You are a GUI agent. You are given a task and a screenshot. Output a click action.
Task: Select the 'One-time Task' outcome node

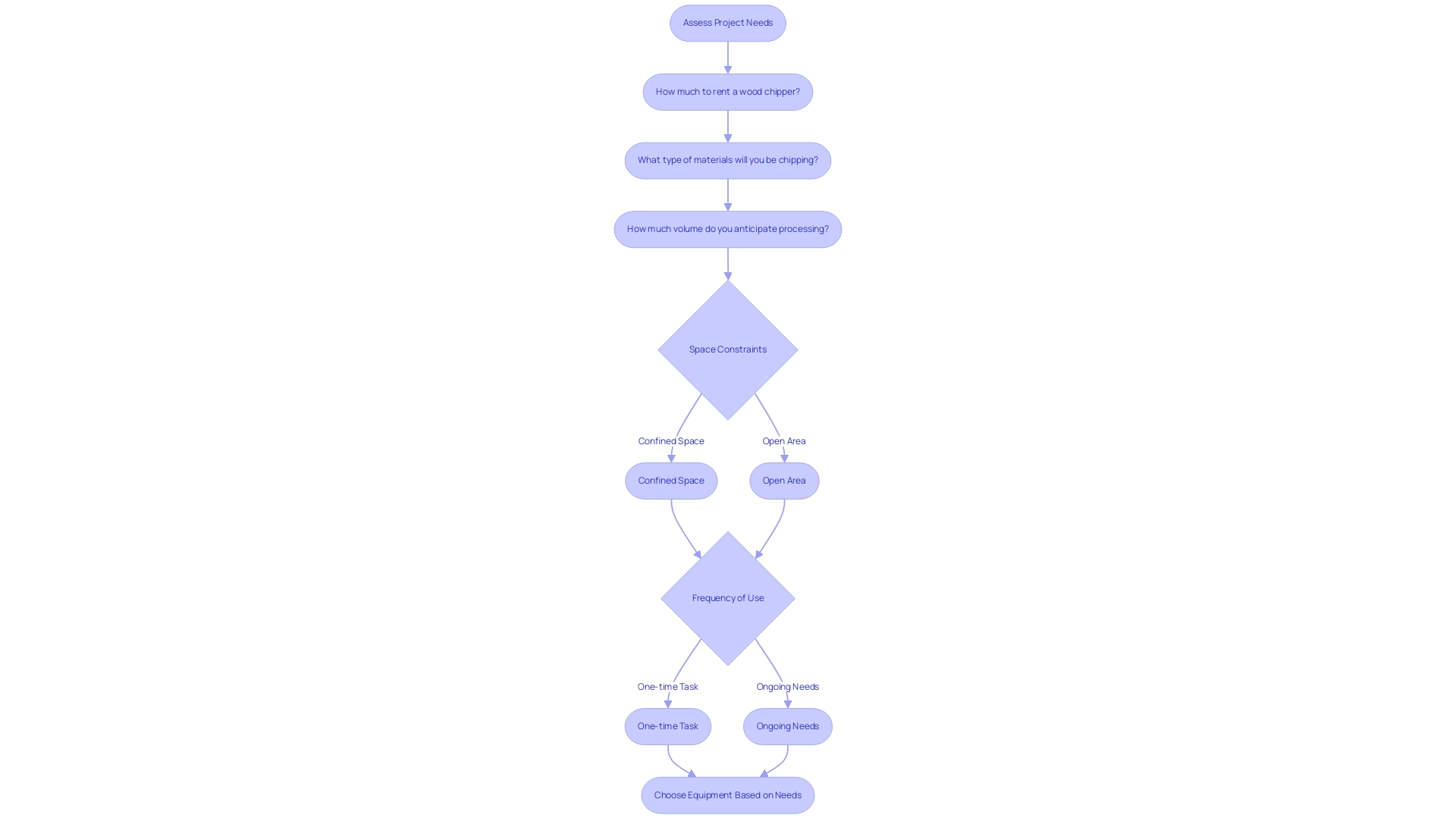click(668, 726)
